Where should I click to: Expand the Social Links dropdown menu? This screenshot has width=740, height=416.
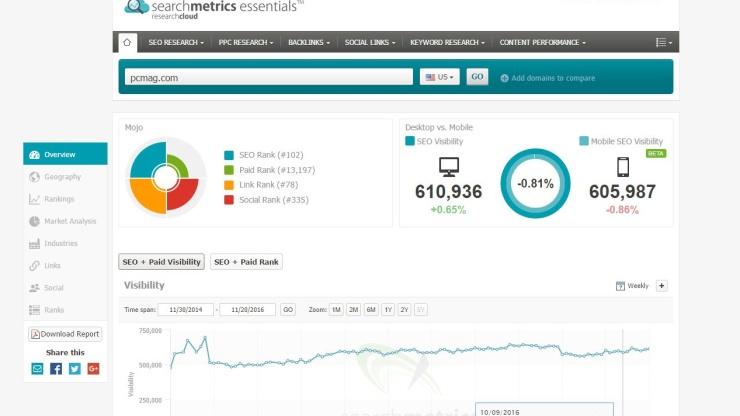coord(370,42)
